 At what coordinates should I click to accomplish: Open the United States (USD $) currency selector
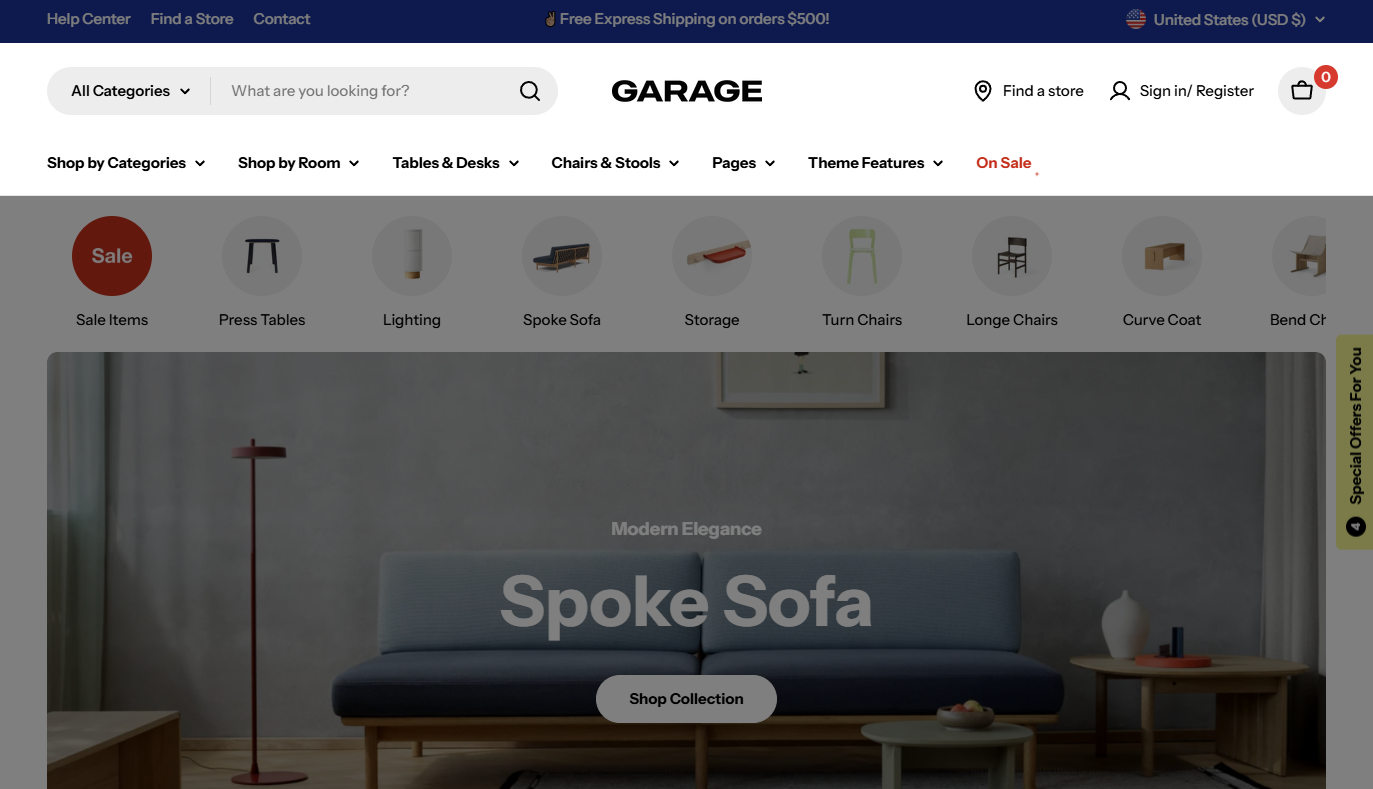1226,19
